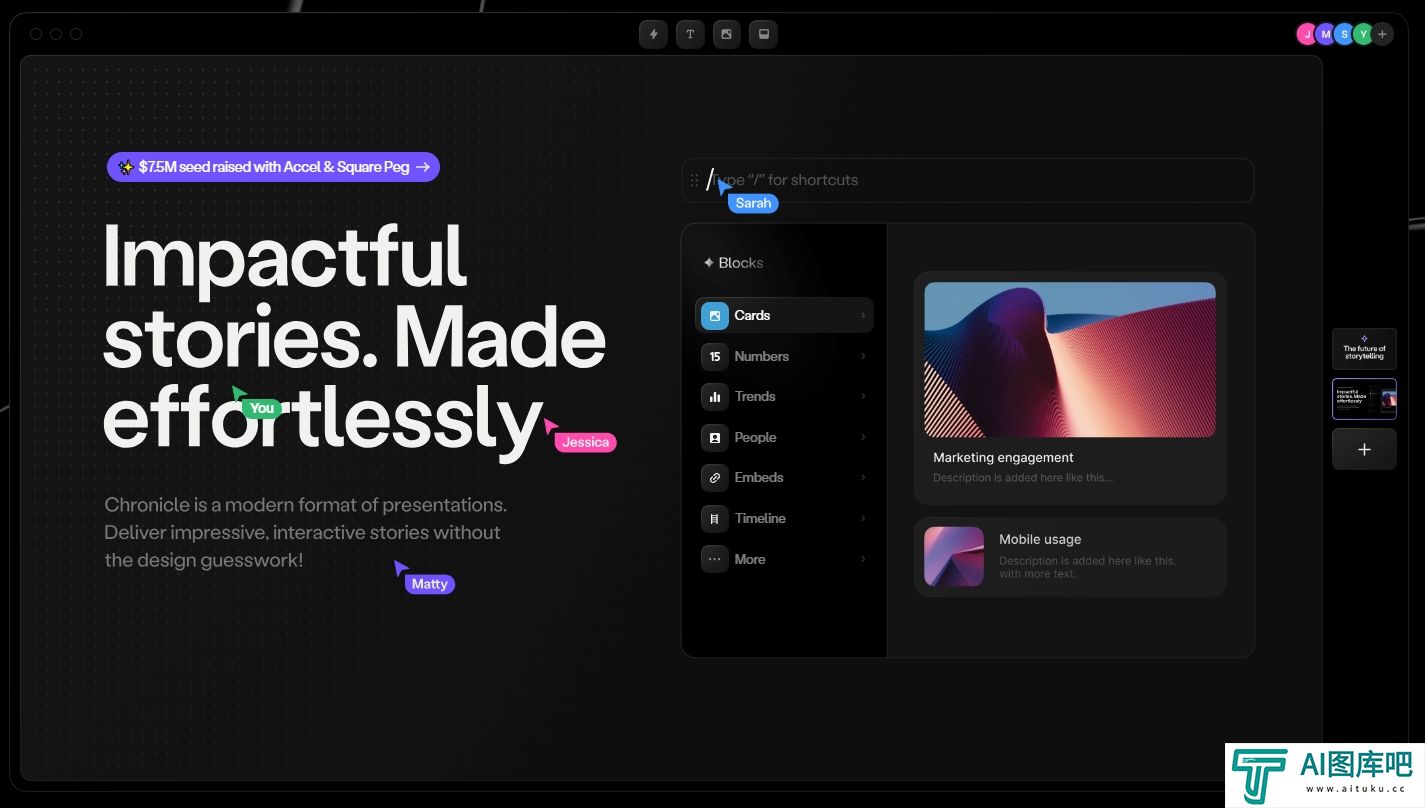The height and width of the screenshot is (808, 1425).
Task: Click the People block icon
Action: (714, 438)
